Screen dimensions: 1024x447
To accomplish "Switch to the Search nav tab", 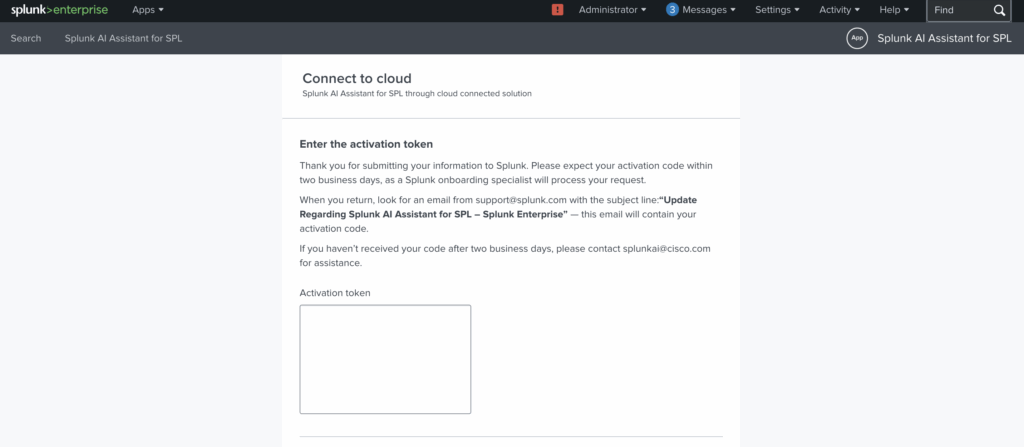I will pyautogui.click(x=26, y=38).
